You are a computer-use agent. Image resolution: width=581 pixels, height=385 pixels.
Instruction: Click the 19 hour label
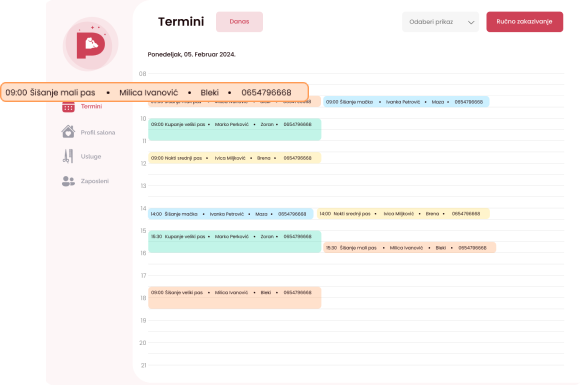coord(143,320)
